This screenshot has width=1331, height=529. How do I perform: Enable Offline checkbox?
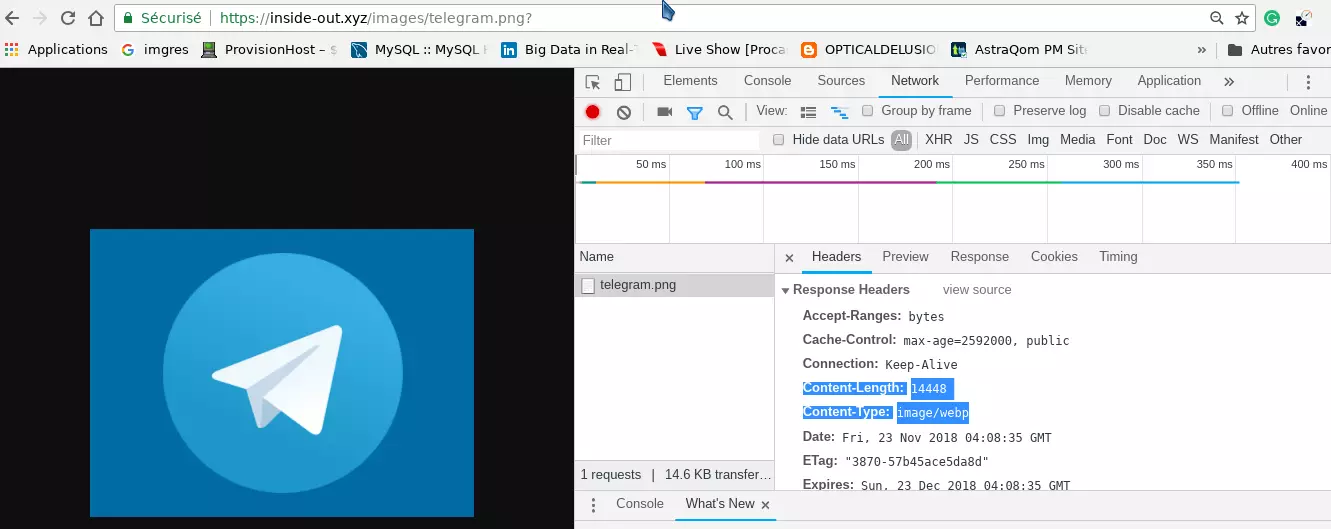coord(1228,111)
